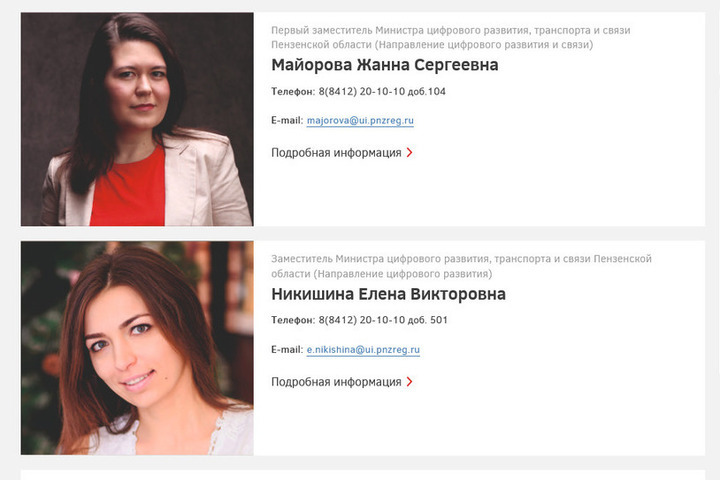Click the Телефон label in Майорова's card
Viewport: 720px width, 480px height.
coord(293,91)
